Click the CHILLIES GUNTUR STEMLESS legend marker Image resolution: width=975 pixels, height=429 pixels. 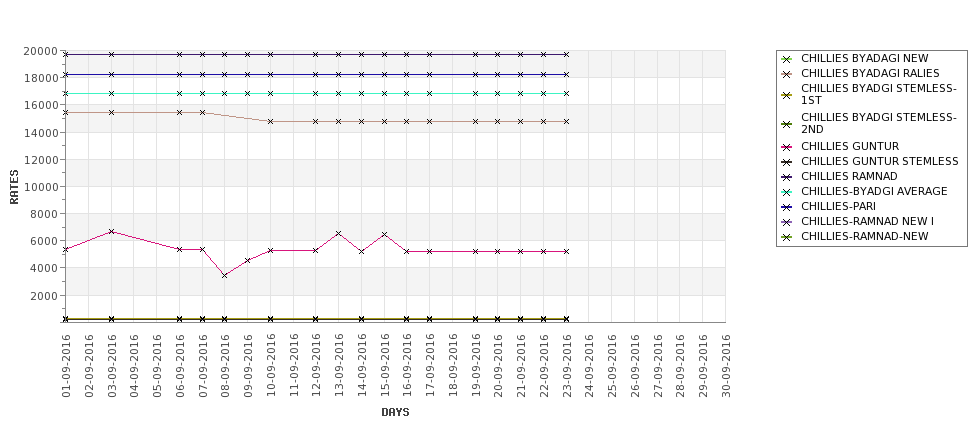tap(787, 162)
